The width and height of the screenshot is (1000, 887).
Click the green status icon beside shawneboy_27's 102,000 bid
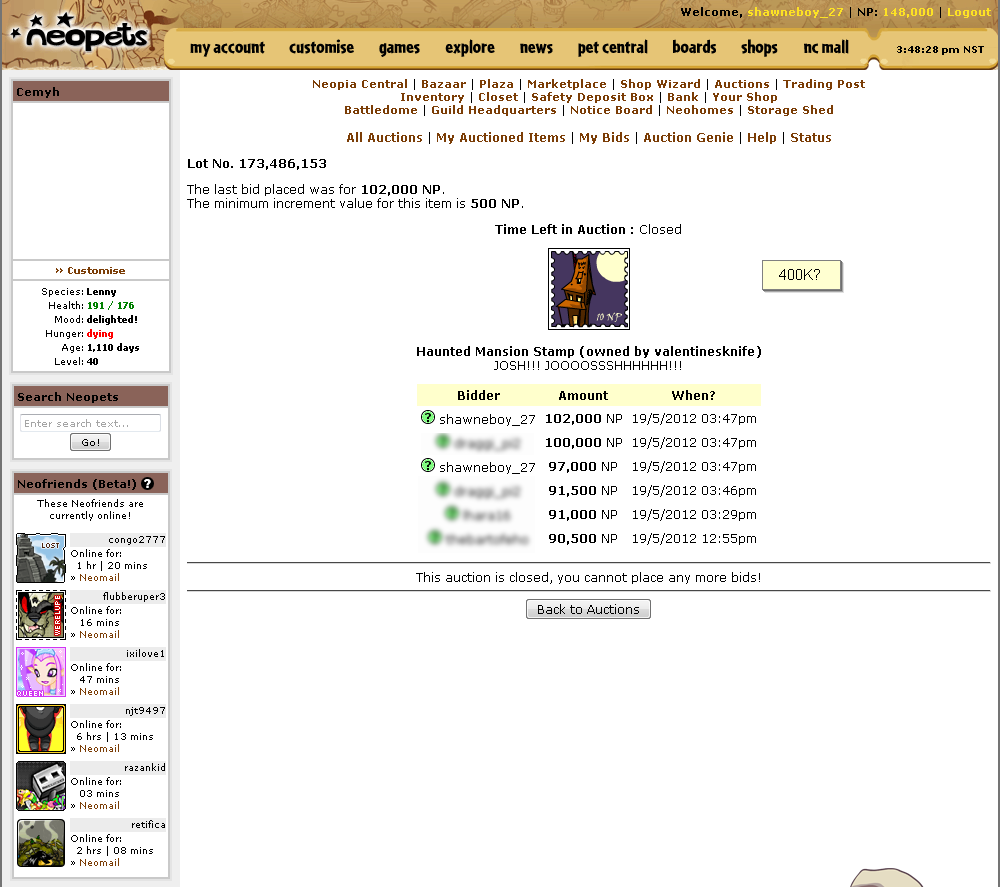point(428,418)
